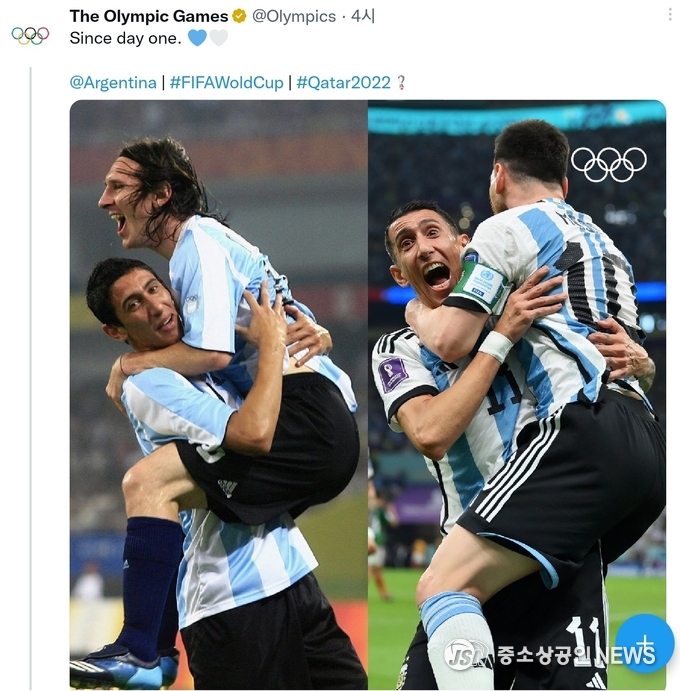680x691 pixels.
Task: Open the @Olympics handle
Action: pos(294,17)
